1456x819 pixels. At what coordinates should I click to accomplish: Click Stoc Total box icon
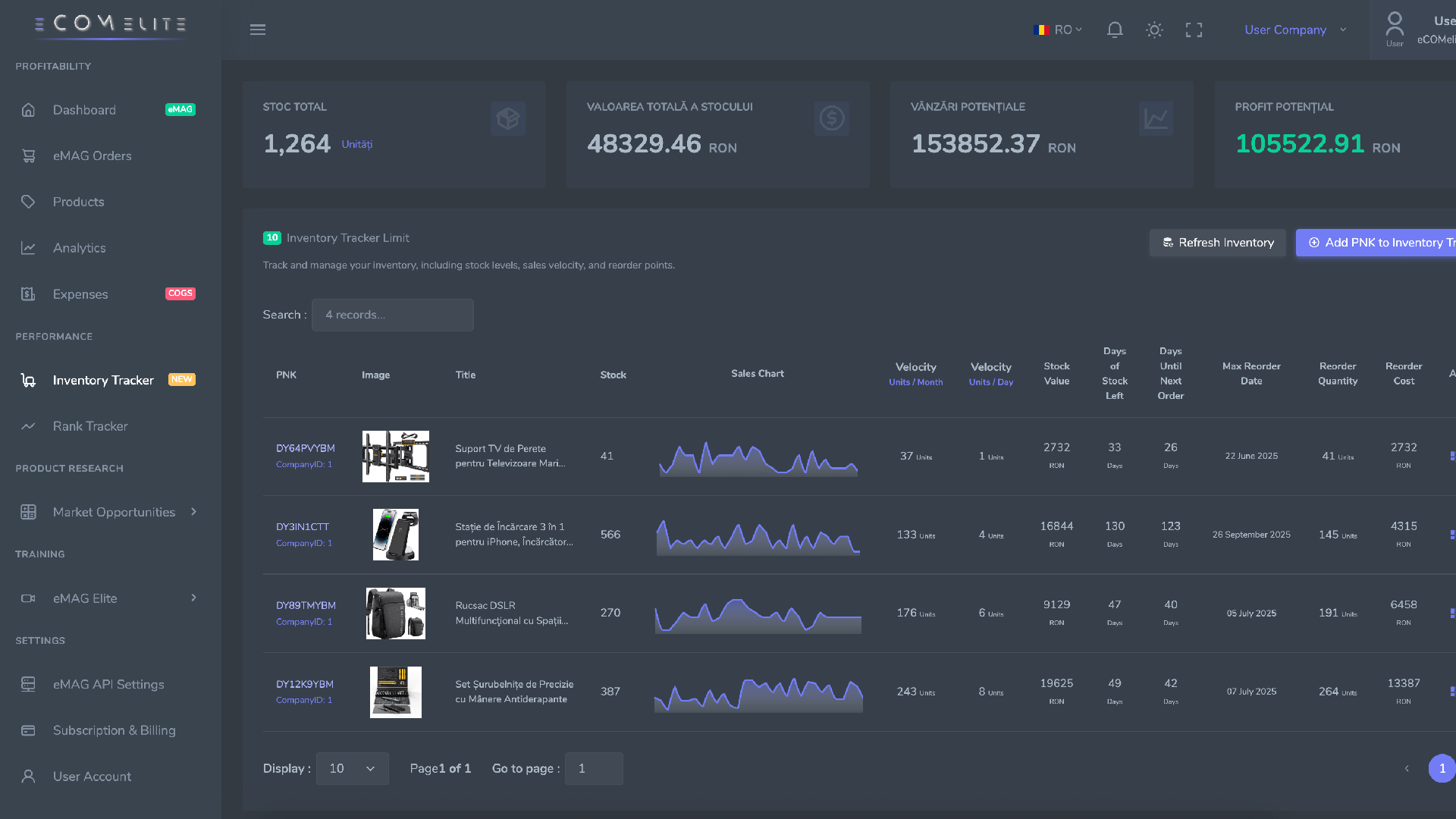508,118
